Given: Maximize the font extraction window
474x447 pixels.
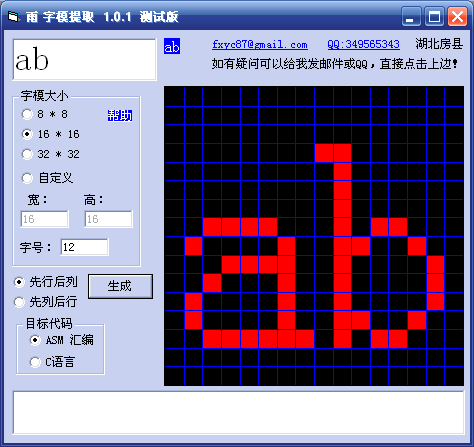Looking at the screenshot, I should [x=434, y=16].
